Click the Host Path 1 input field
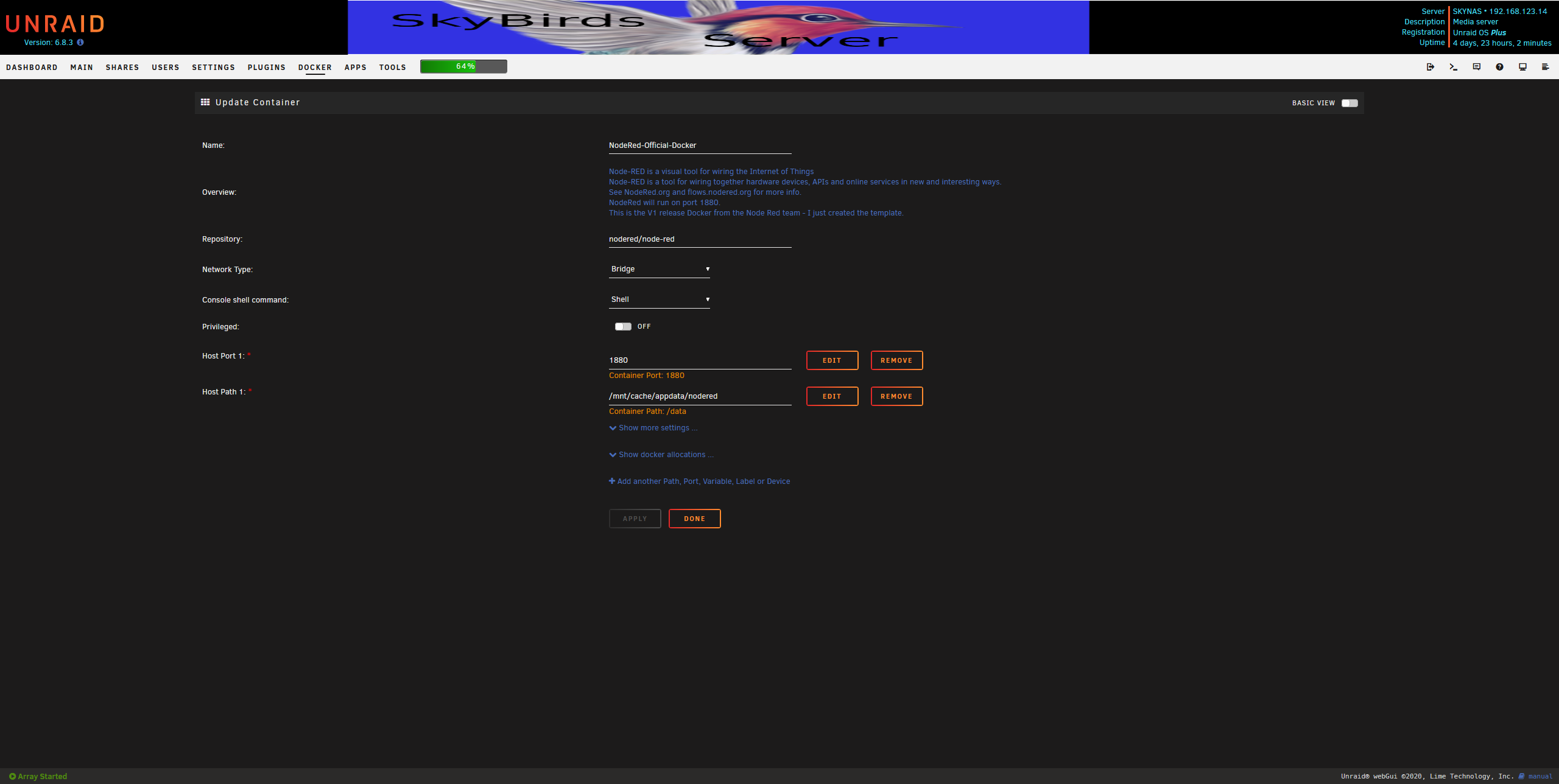The height and width of the screenshot is (784, 1559). 700,396
